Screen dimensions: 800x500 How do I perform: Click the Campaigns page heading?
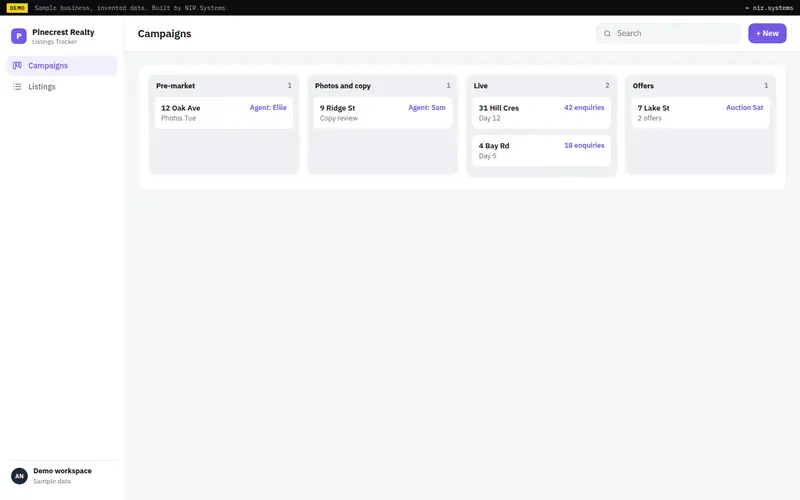[x=164, y=34]
